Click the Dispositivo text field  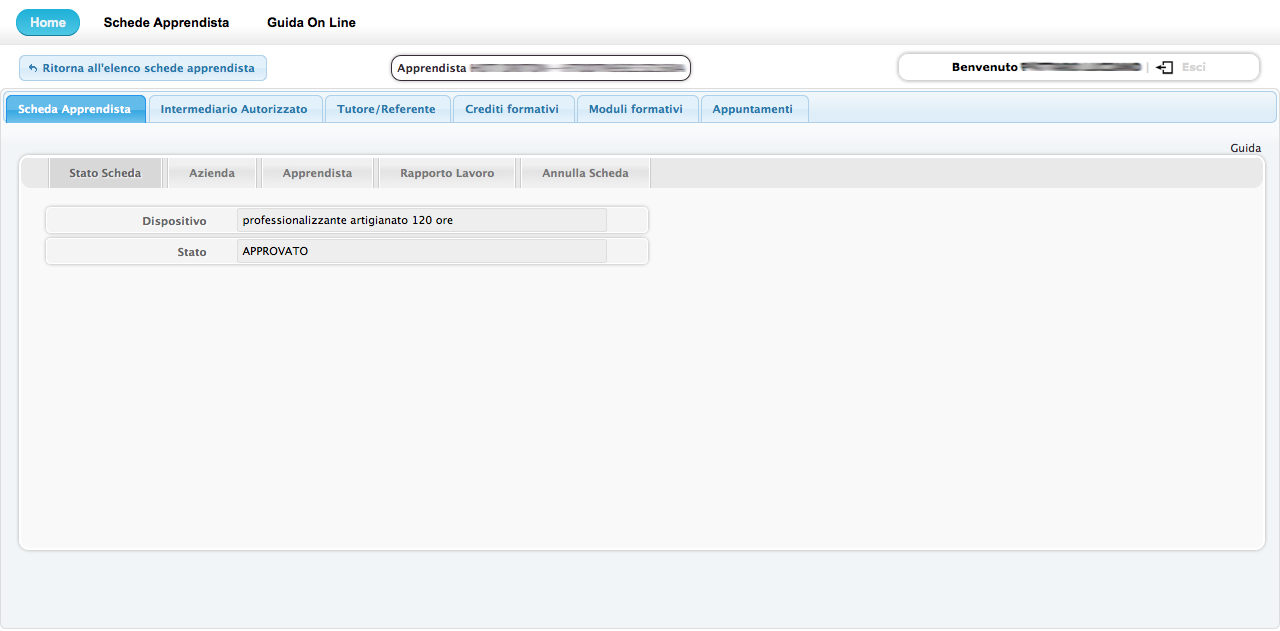pyautogui.click(x=421, y=220)
